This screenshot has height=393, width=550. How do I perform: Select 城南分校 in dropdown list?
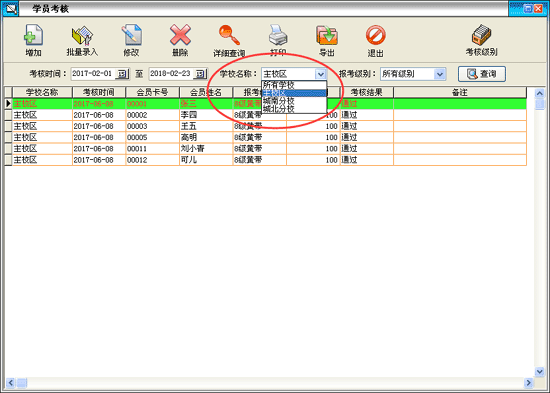294,101
